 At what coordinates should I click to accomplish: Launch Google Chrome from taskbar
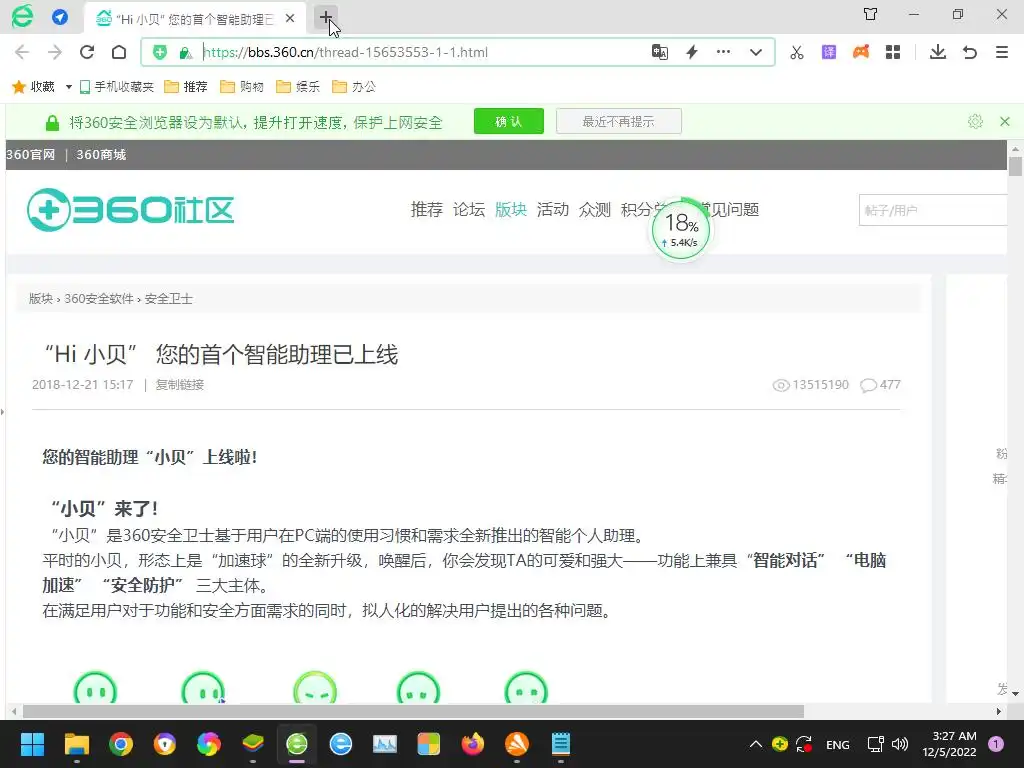121,744
